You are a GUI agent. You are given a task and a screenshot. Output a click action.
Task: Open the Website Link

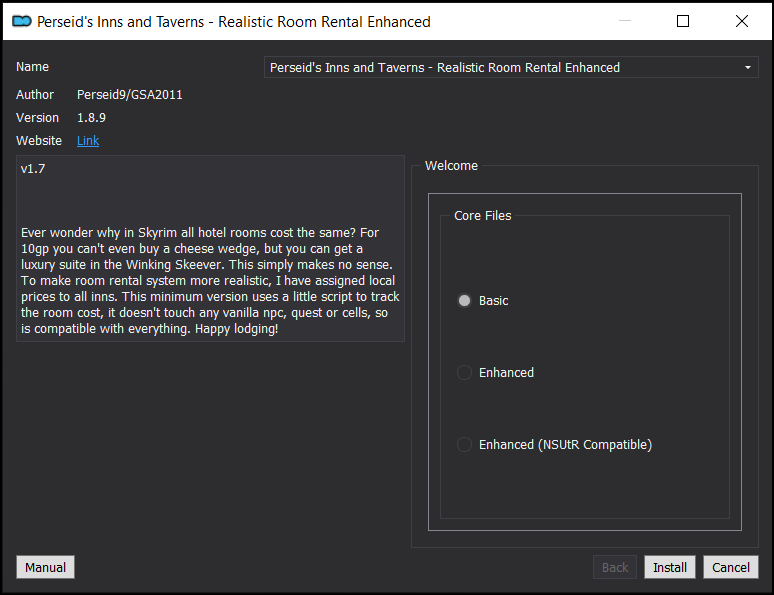(88, 141)
